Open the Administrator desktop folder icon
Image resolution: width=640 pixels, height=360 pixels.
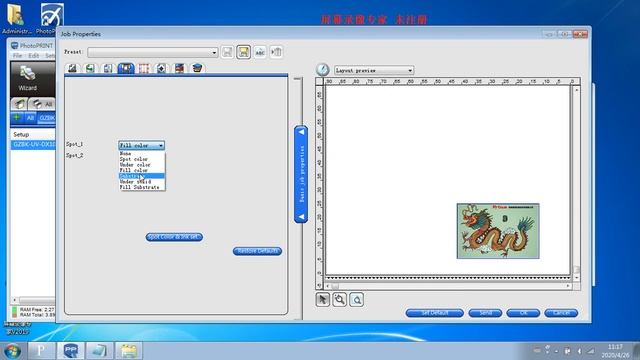point(16,18)
